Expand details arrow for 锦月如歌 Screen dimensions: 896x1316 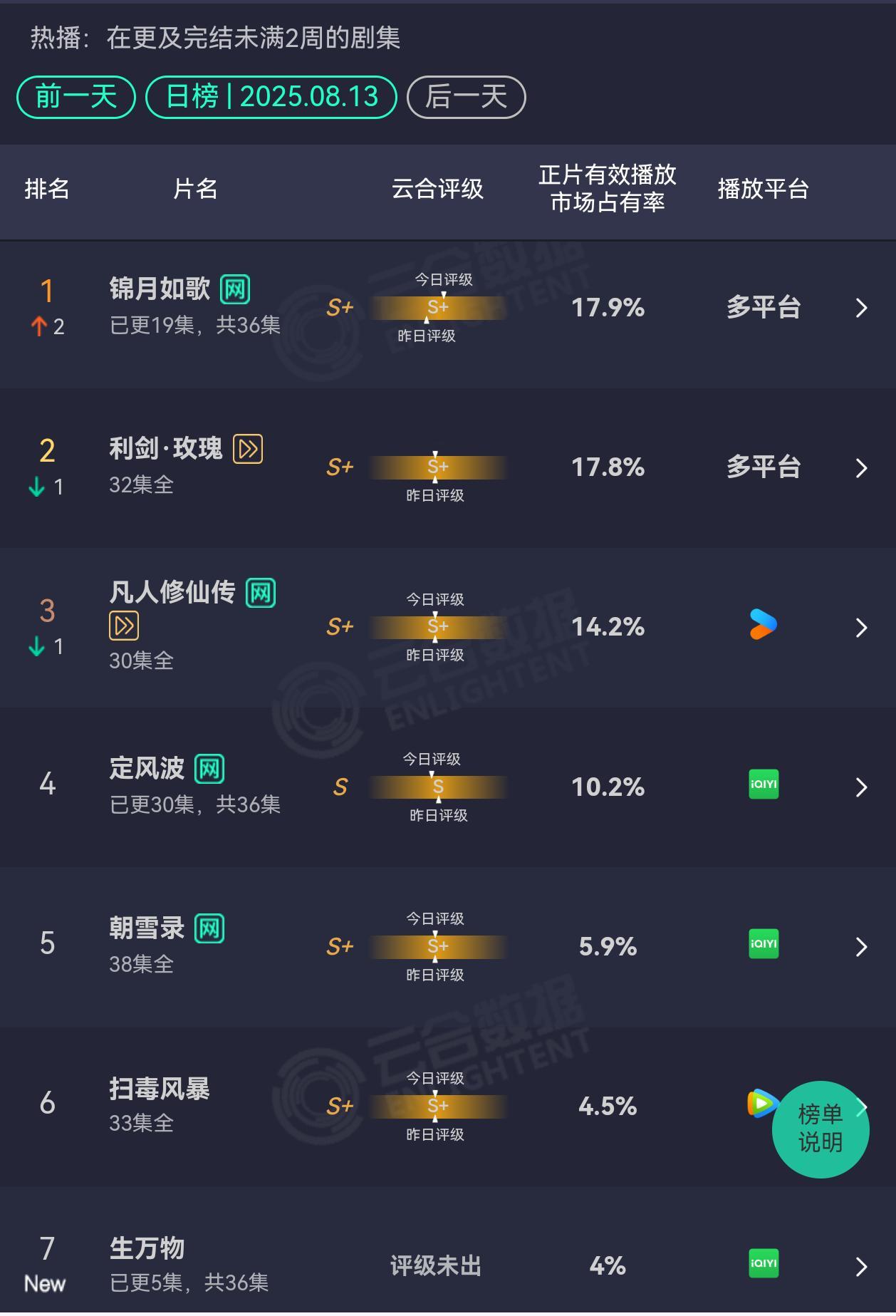point(861,308)
